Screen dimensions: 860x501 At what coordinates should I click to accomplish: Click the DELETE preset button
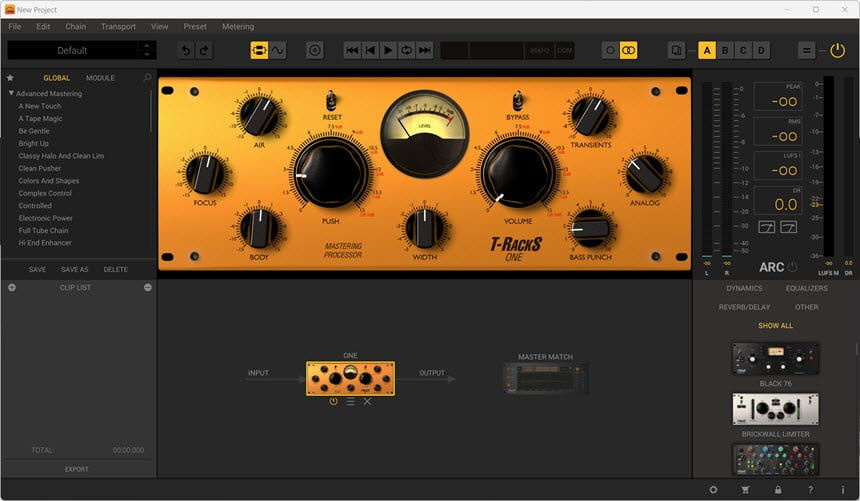pos(116,269)
